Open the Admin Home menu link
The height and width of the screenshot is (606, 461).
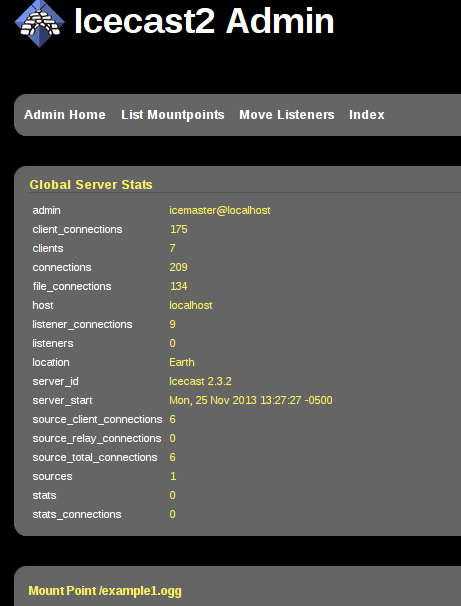click(x=65, y=115)
